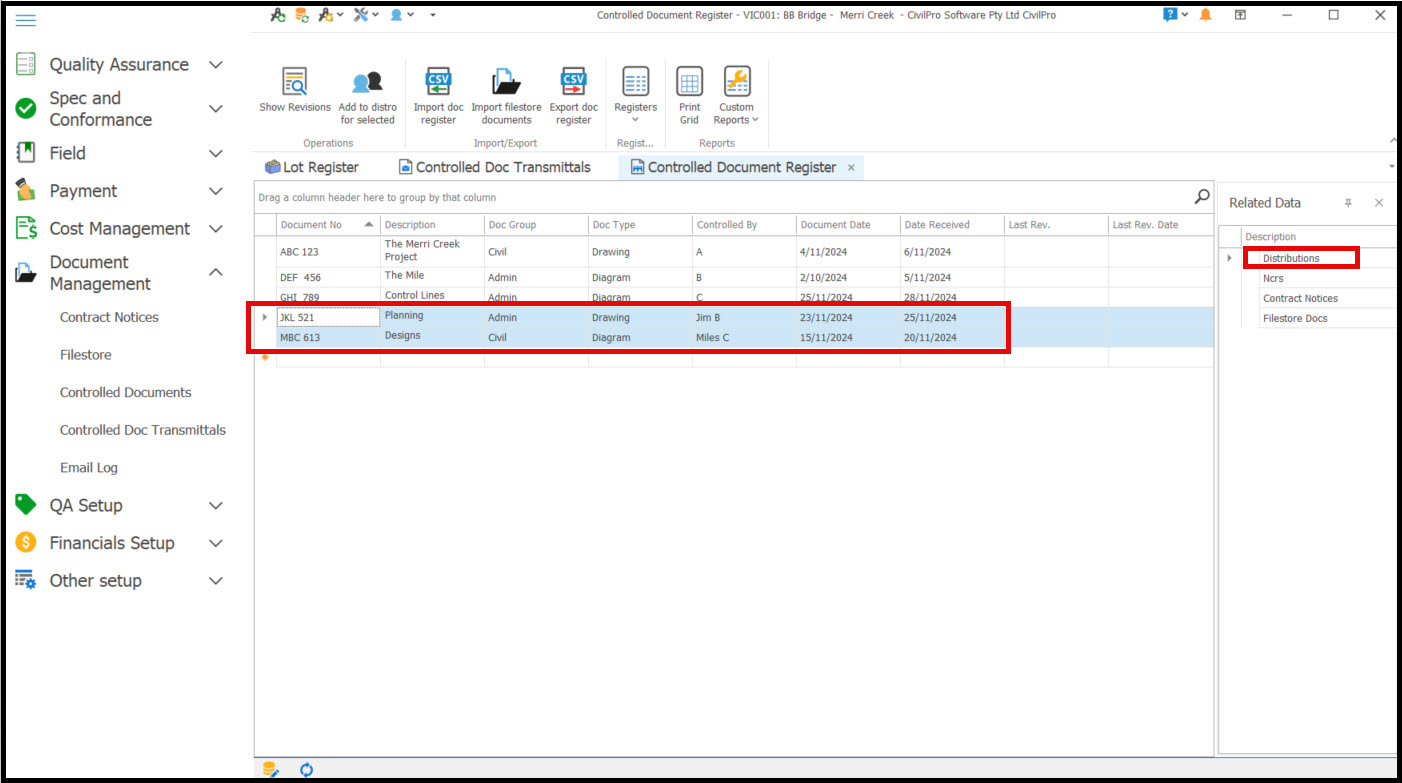Toggle the hamburger navigation menu
1402x783 pixels.
click(x=26, y=20)
